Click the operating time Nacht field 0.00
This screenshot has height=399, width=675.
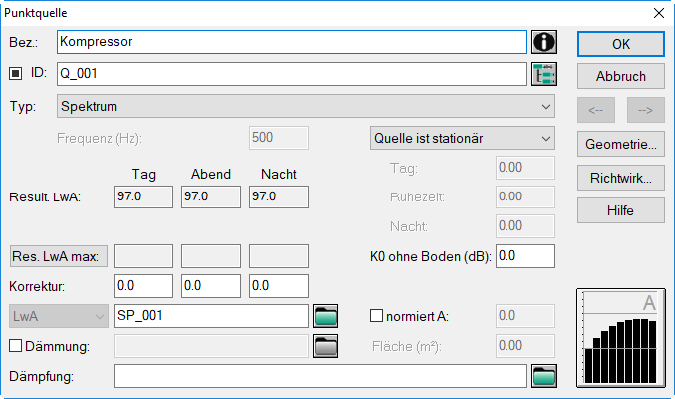coord(525,226)
